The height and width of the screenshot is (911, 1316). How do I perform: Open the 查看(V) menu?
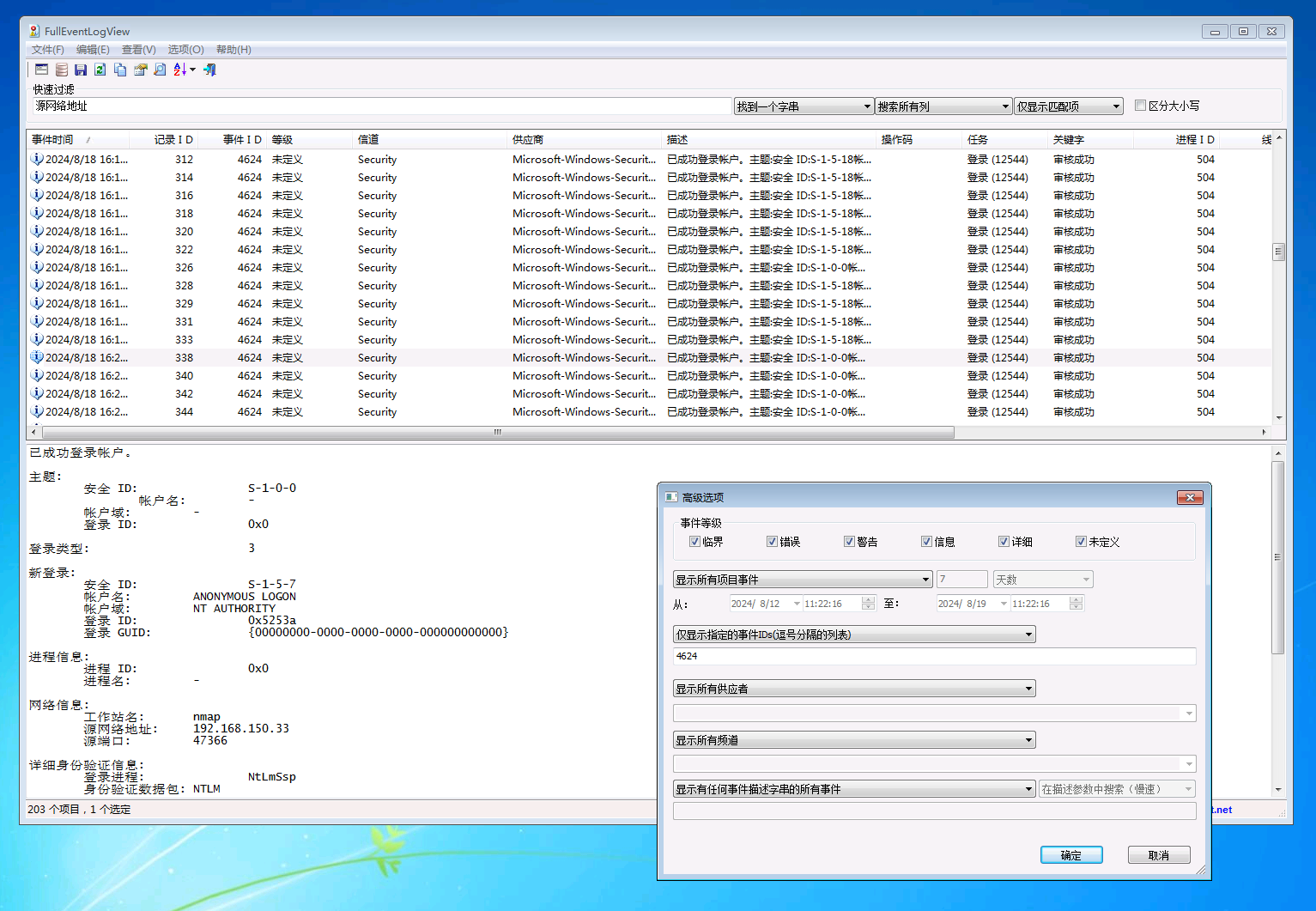pos(139,50)
